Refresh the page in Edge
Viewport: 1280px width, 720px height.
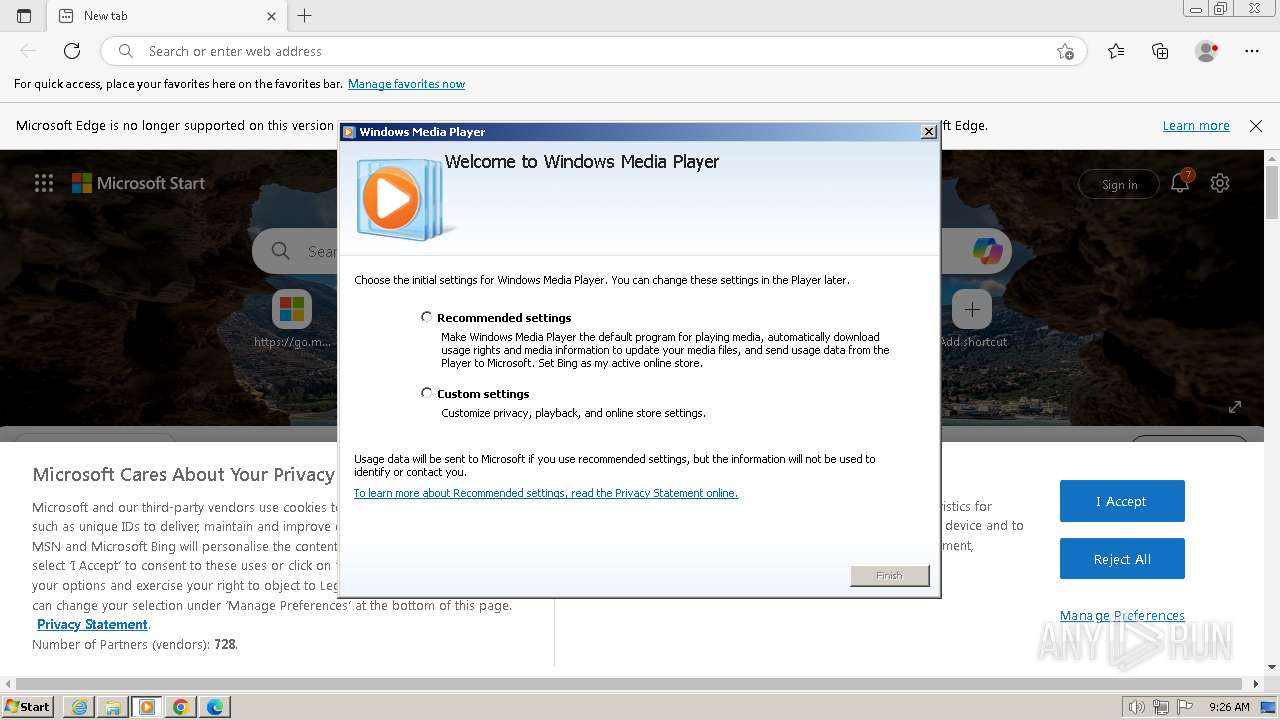[72, 51]
